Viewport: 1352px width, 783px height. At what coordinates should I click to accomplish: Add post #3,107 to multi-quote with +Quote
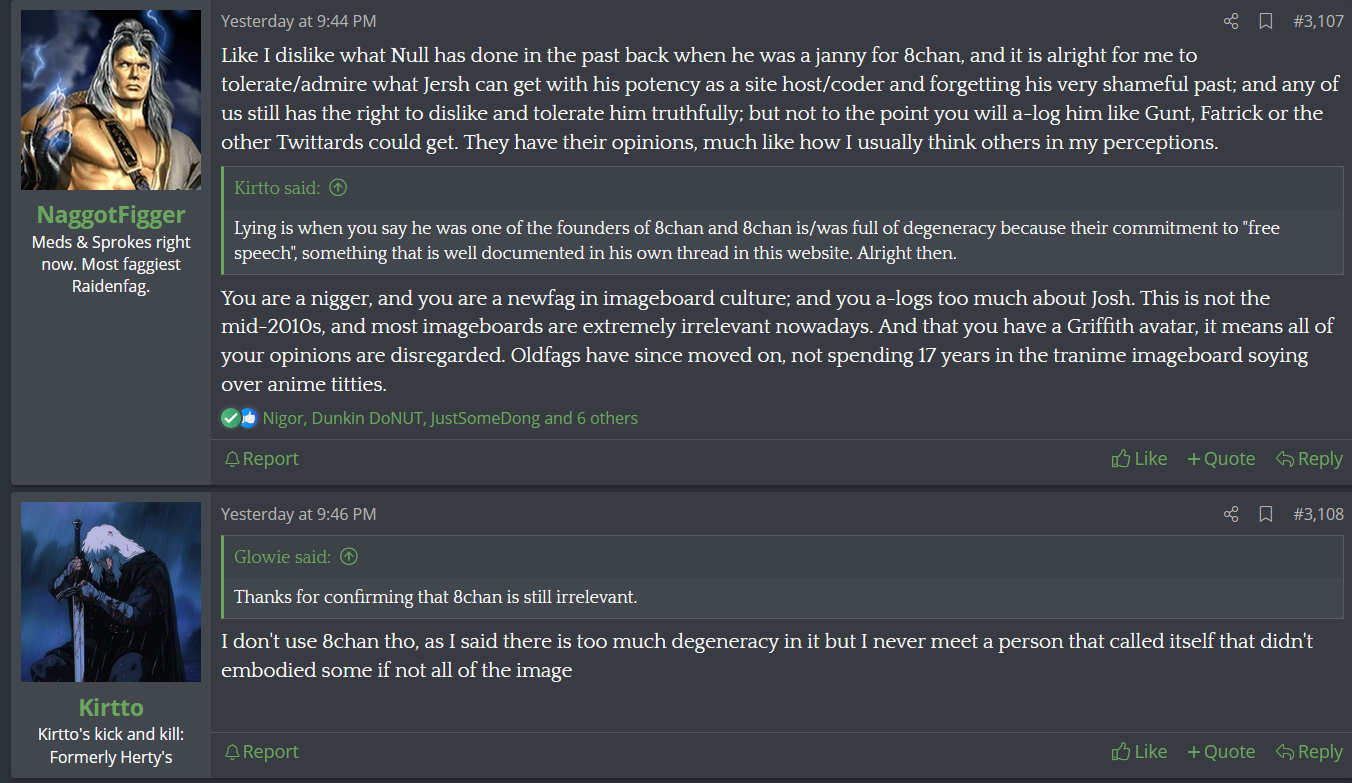[1221, 459]
